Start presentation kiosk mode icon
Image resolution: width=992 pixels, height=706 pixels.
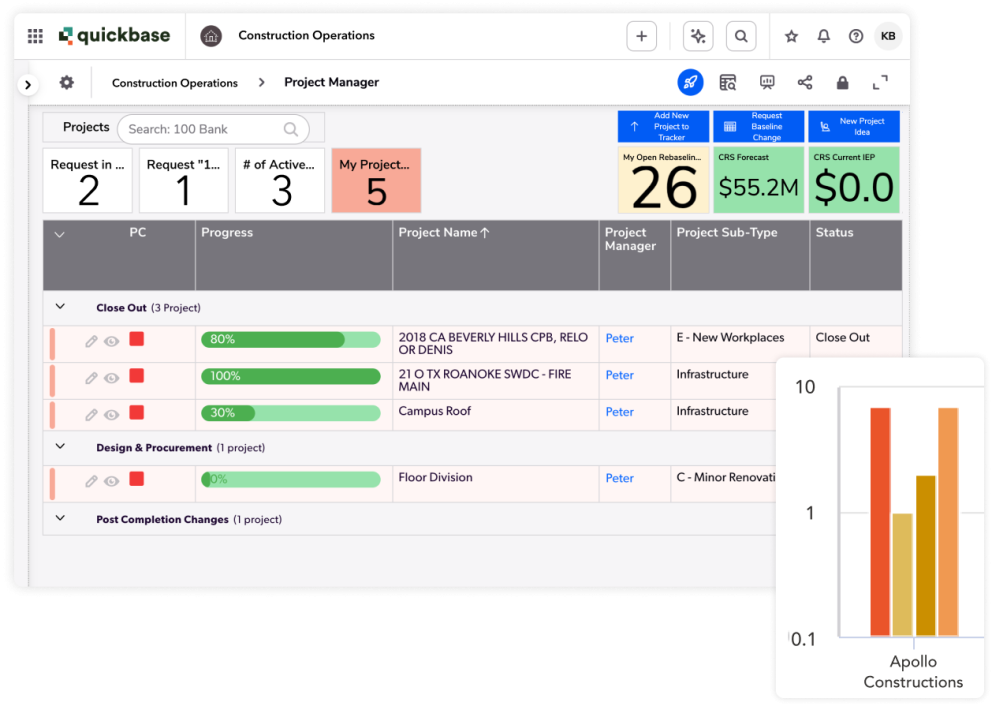coord(766,82)
